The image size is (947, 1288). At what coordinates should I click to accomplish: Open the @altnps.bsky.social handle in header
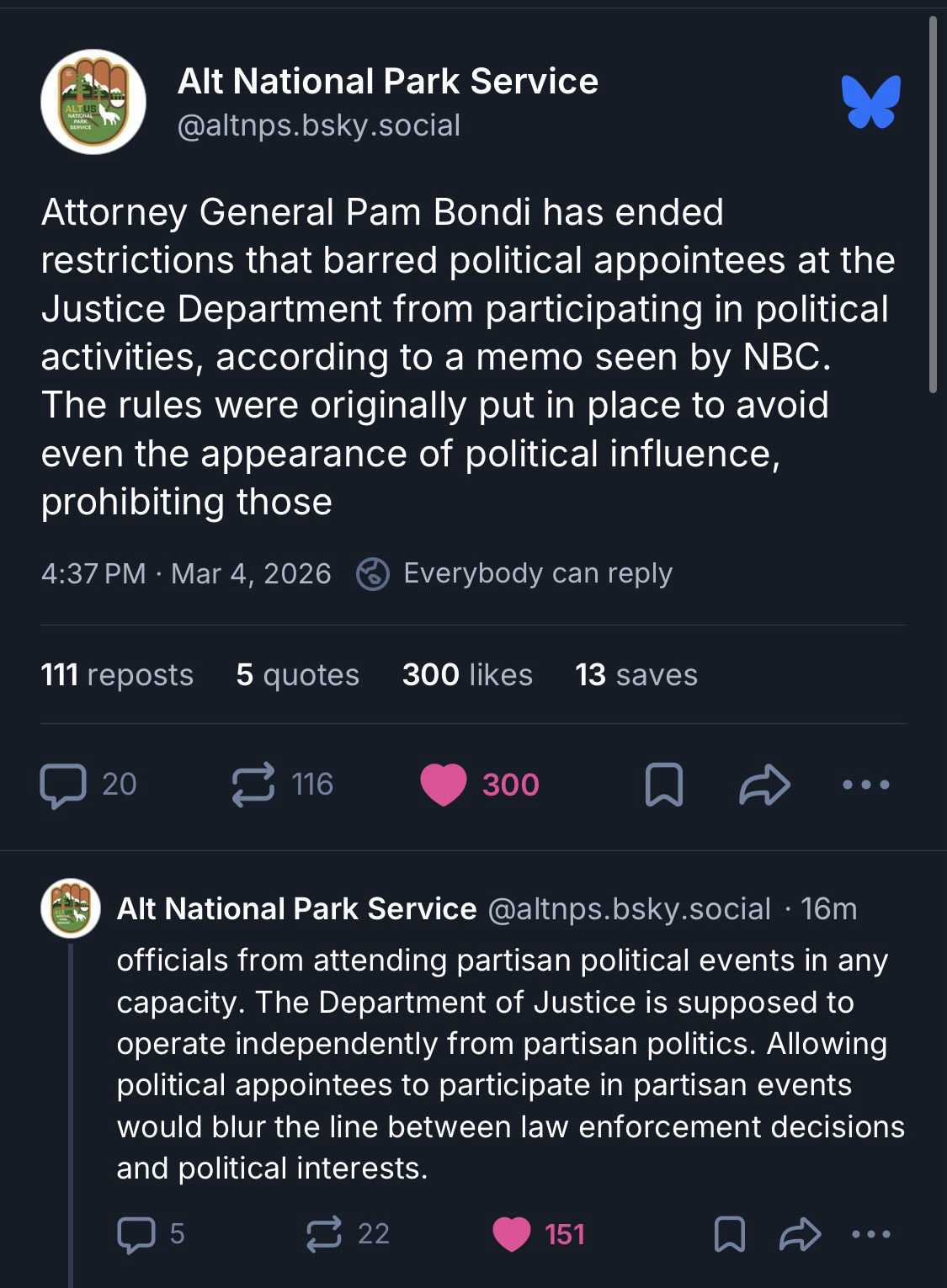tap(319, 125)
